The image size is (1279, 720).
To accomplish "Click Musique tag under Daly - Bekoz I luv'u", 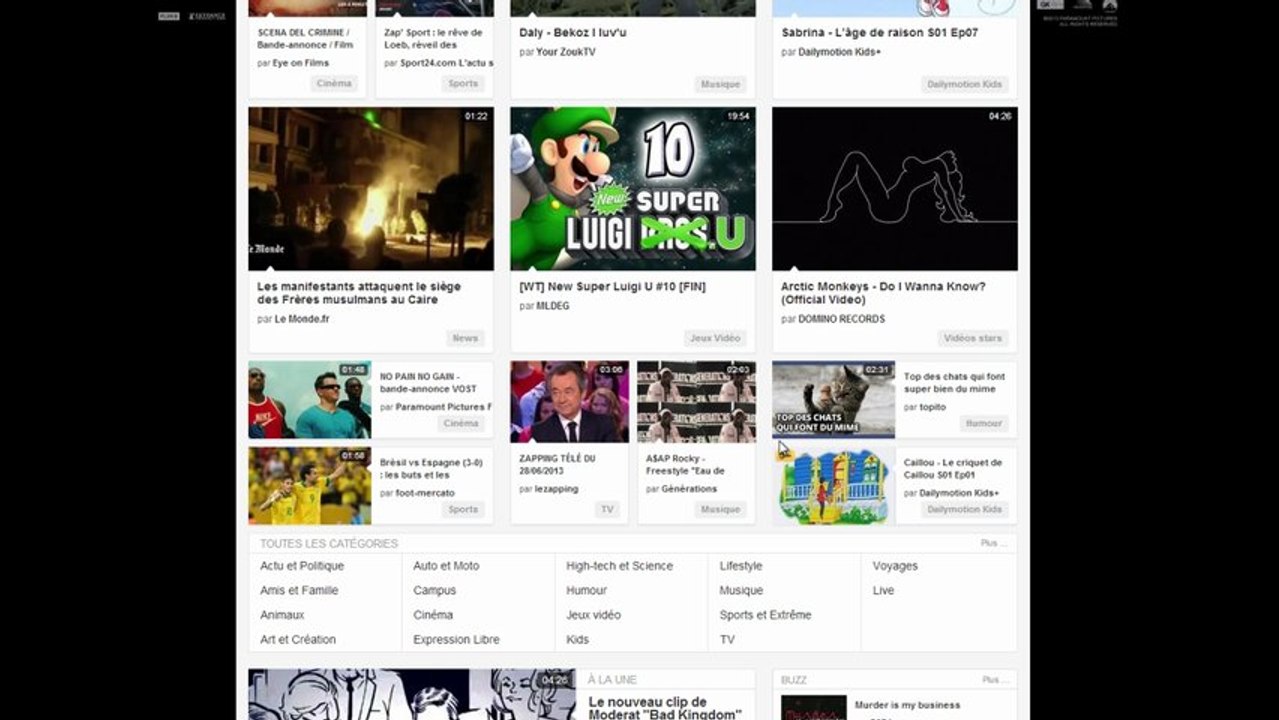I will click(x=720, y=84).
